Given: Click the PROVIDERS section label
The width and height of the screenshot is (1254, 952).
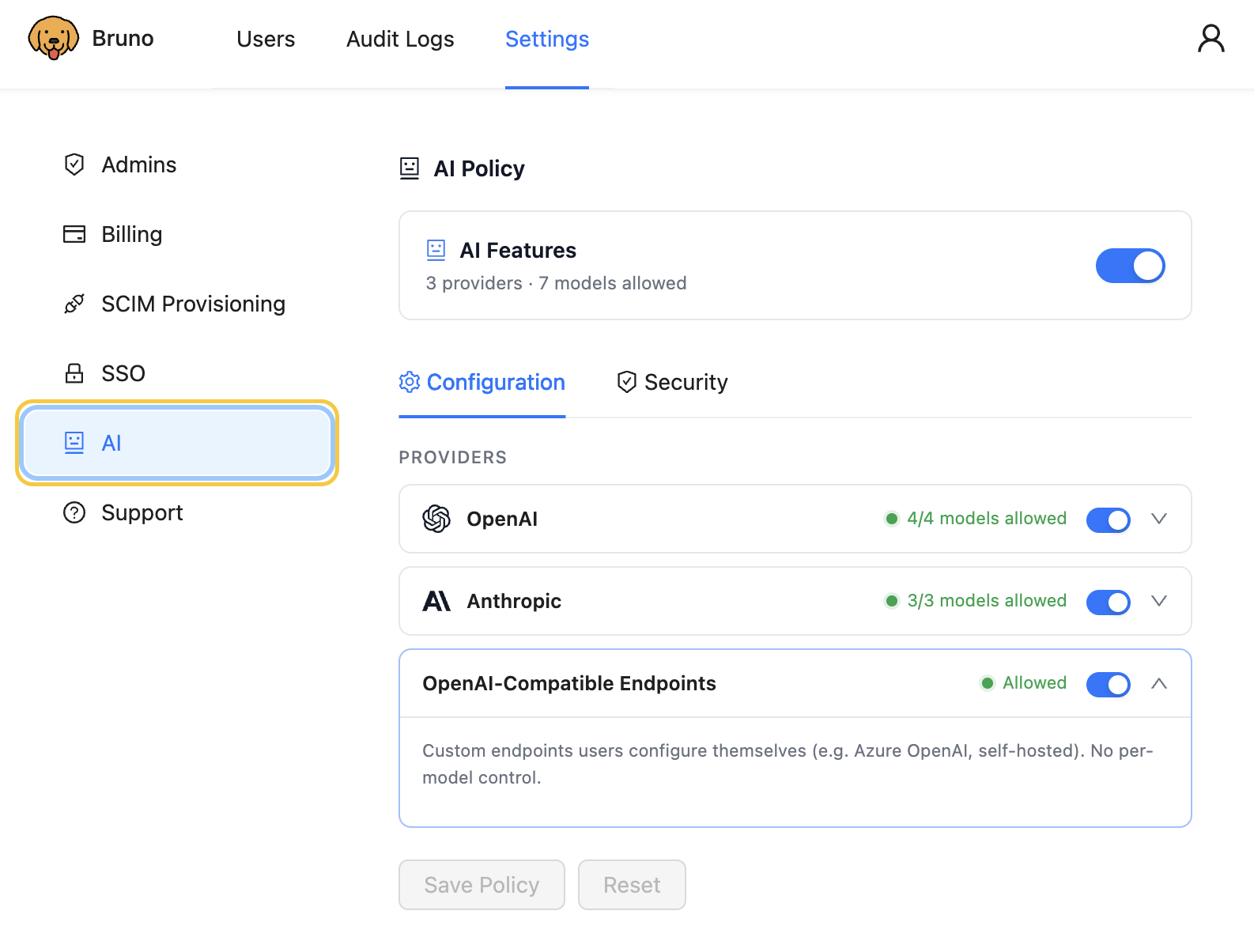Looking at the screenshot, I should (x=452, y=457).
